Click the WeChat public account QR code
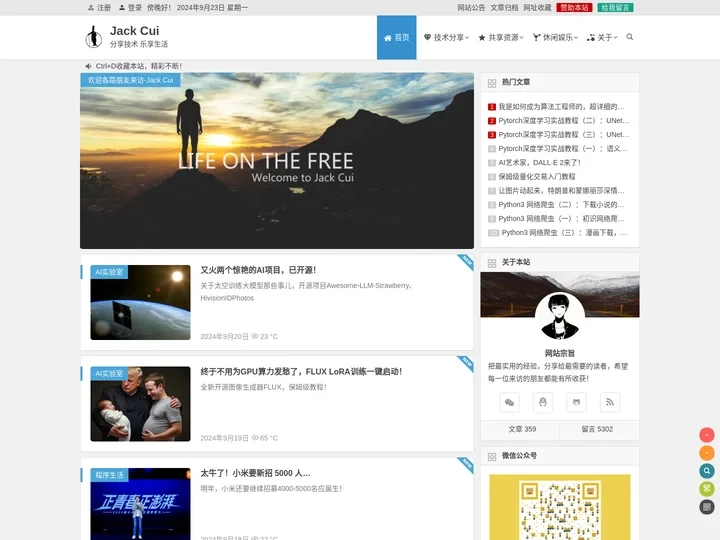The image size is (720, 540). pos(560,507)
